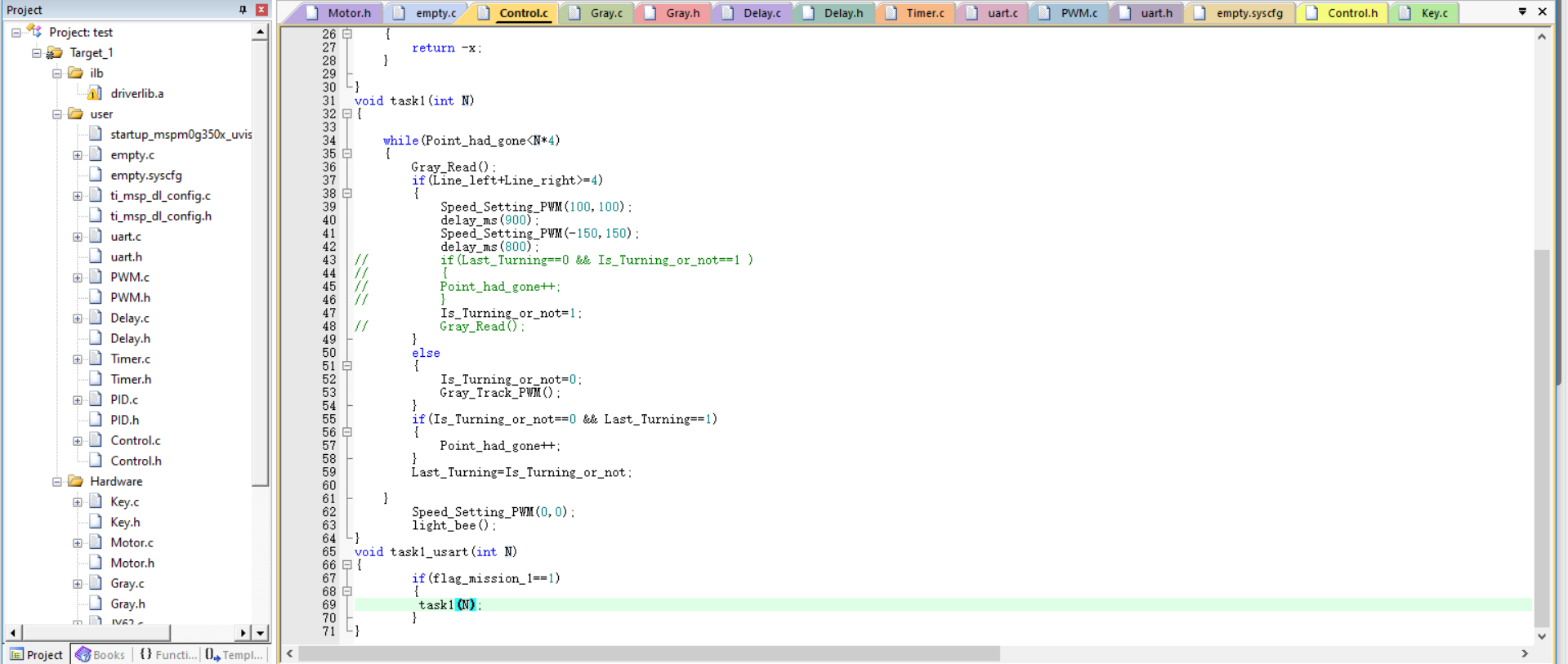The width and height of the screenshot is (1568, 664).
Task: Expand the empty.c file node
Action: [78, 155]
